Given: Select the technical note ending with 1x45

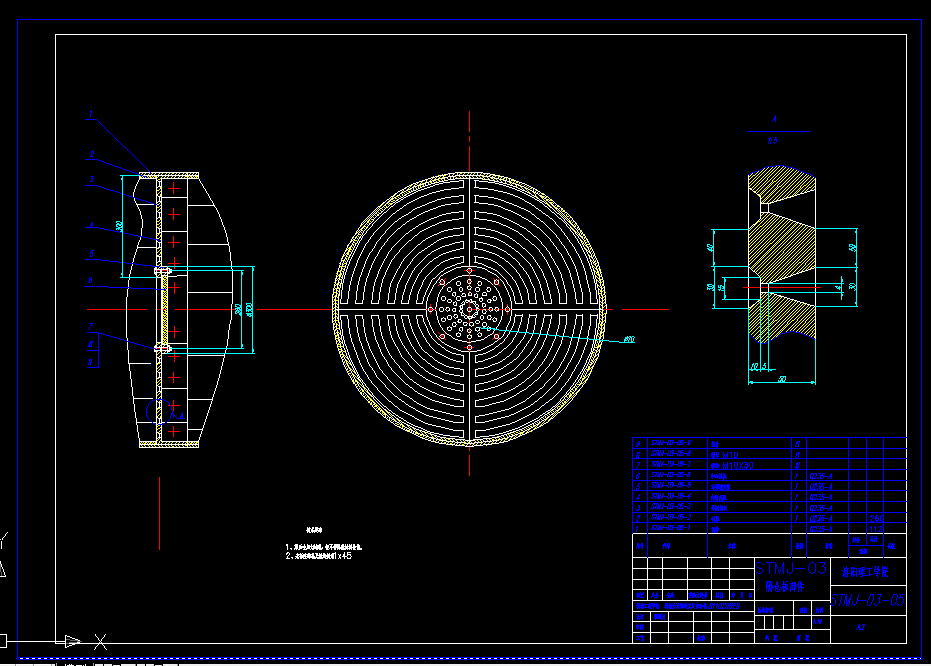Looking at the screenshot, I should (319, 556).
